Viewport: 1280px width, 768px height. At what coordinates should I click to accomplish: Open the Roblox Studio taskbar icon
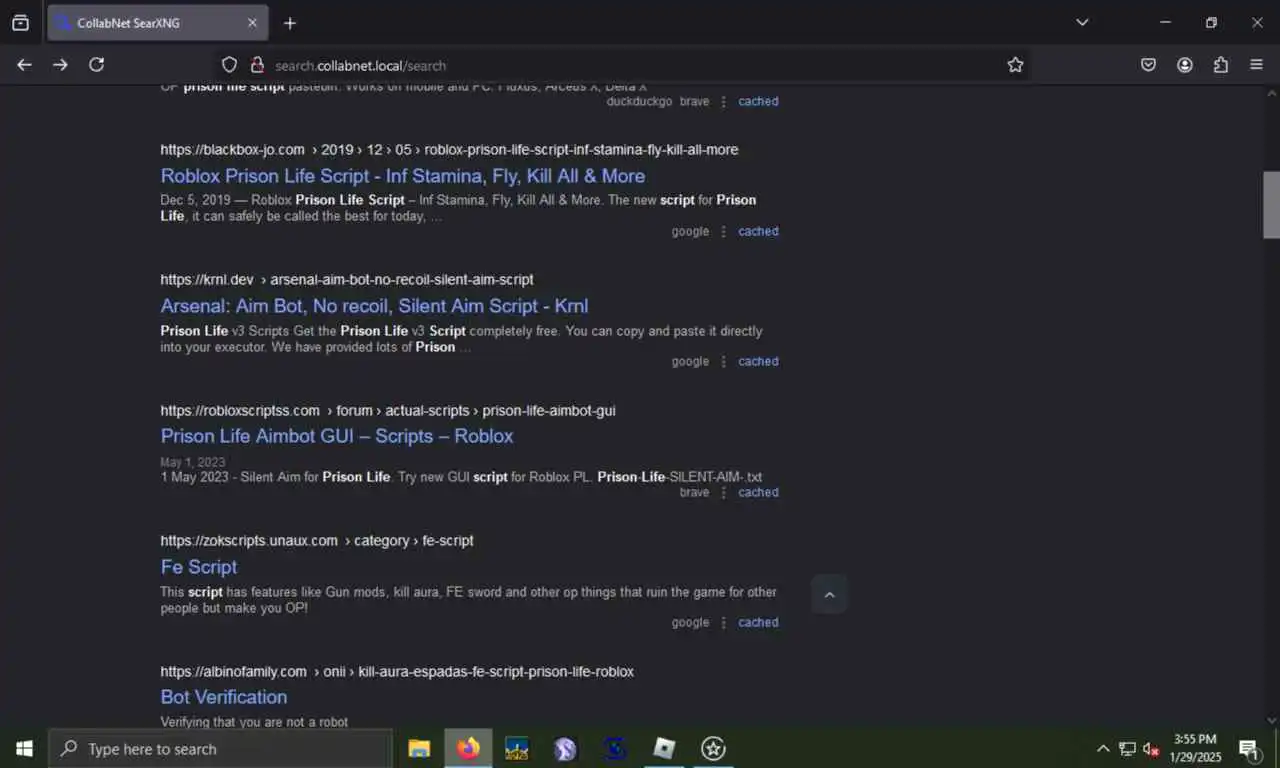(664, 748)
